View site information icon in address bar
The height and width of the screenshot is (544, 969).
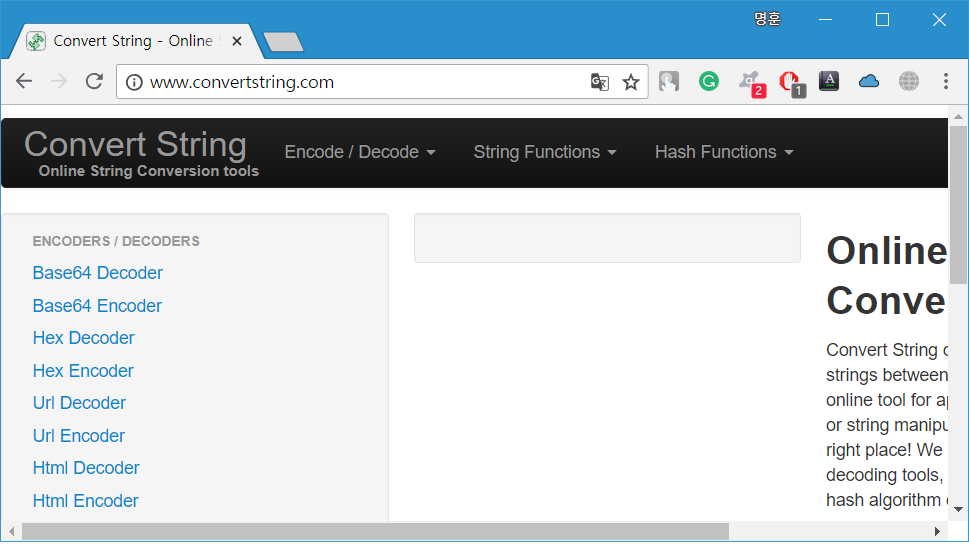click(x=134, y=82)
